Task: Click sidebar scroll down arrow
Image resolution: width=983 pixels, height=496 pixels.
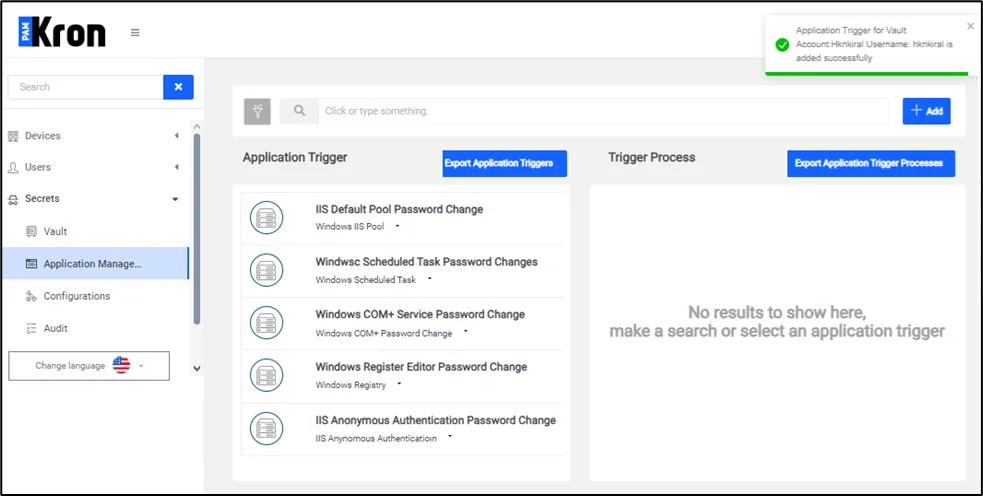Action: coord(197,369)
